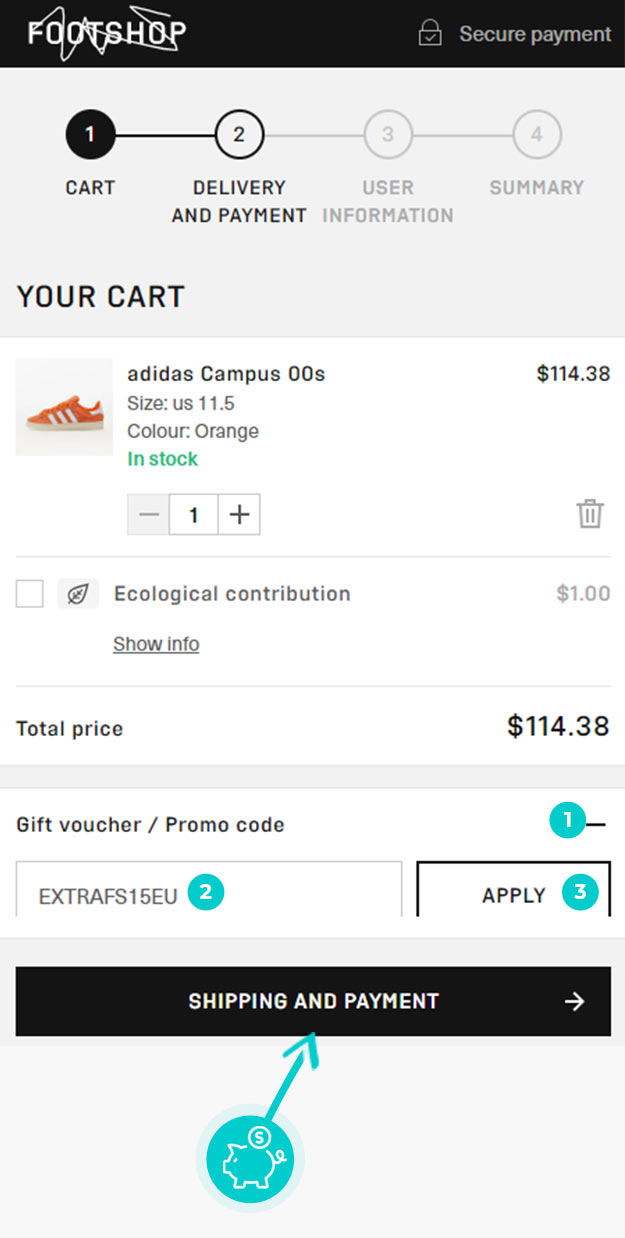Click the ecological contribution leaf icon
Image resolution: width=625 pixels, height=1238 pixels.
click(77, 594)
